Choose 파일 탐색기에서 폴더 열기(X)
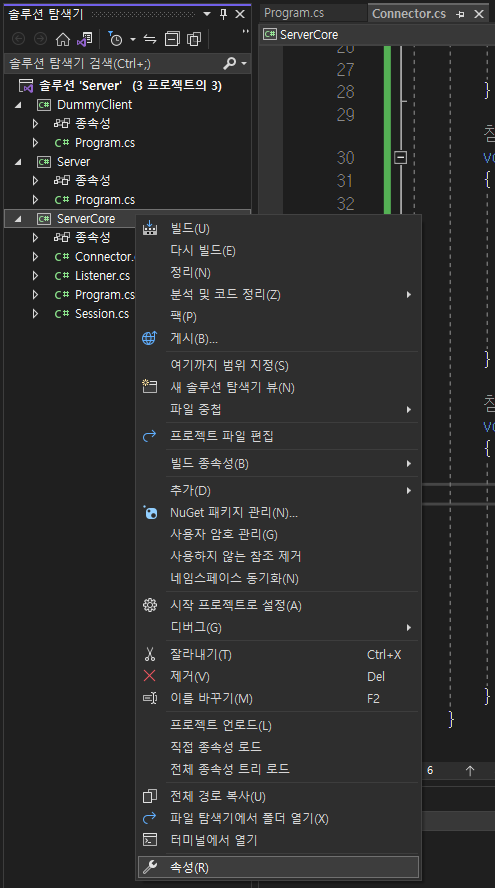 click(278, 819)
